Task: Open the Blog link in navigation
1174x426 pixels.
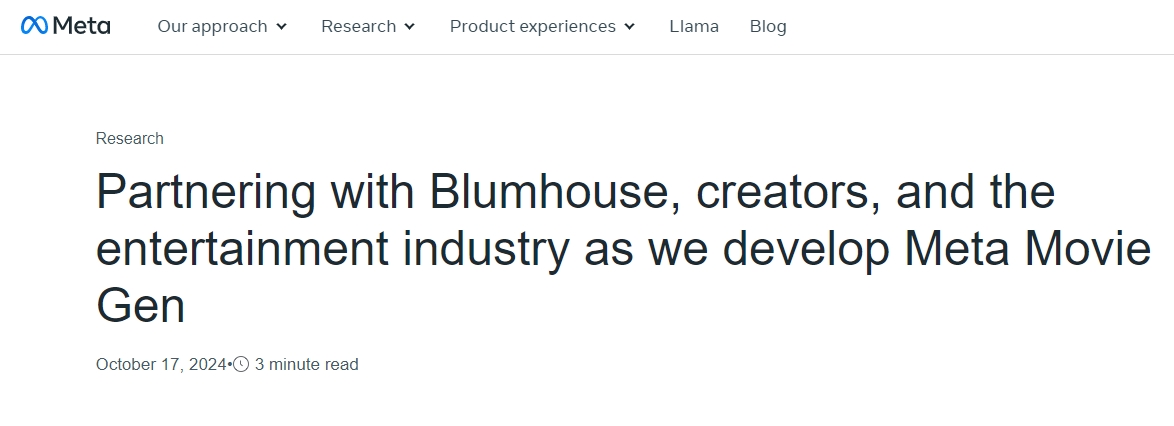Action: coord(768,26)
